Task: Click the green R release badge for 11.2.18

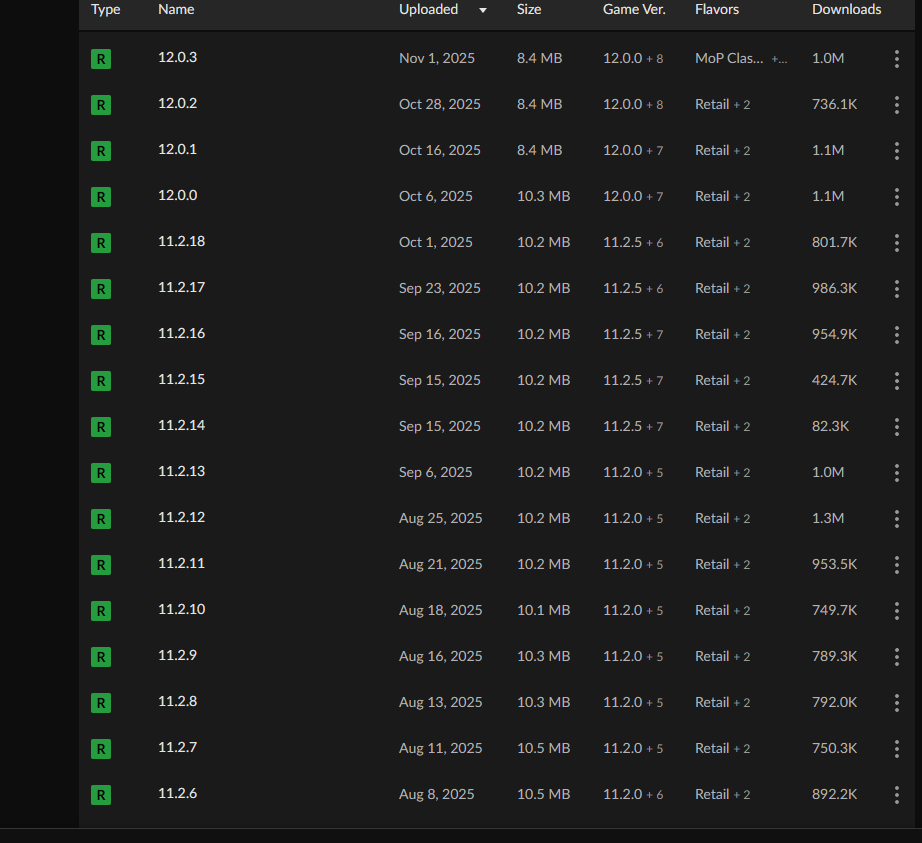Action: point(101,243)
